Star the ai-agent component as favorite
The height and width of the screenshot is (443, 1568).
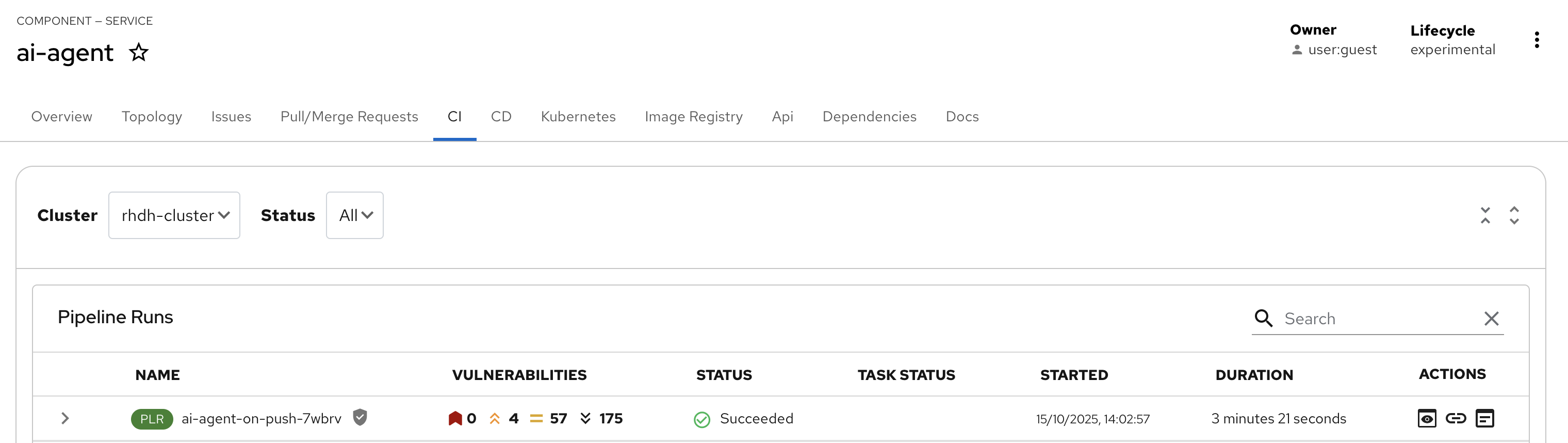pyautogui.click(x=139, y=52)
